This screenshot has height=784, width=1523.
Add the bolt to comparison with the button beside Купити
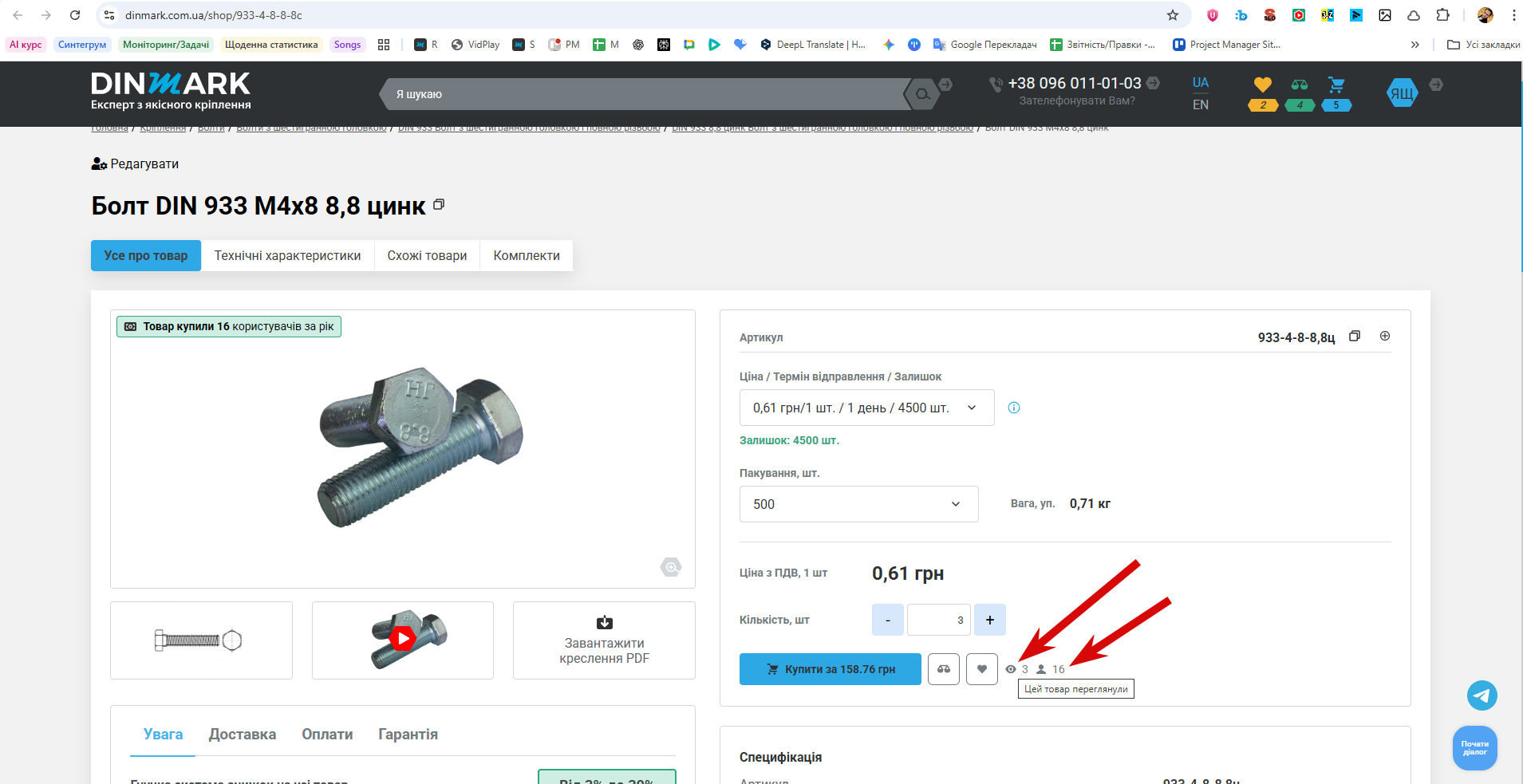(x=944, y=669)
